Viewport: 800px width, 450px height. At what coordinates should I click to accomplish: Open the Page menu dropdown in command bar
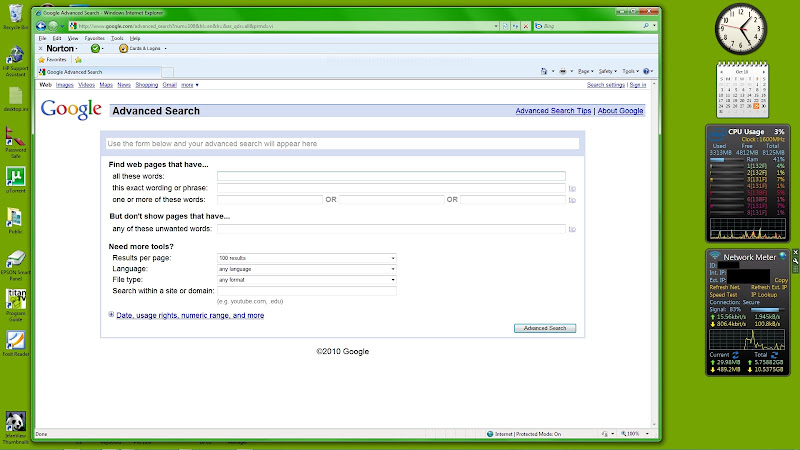[585, 71]
